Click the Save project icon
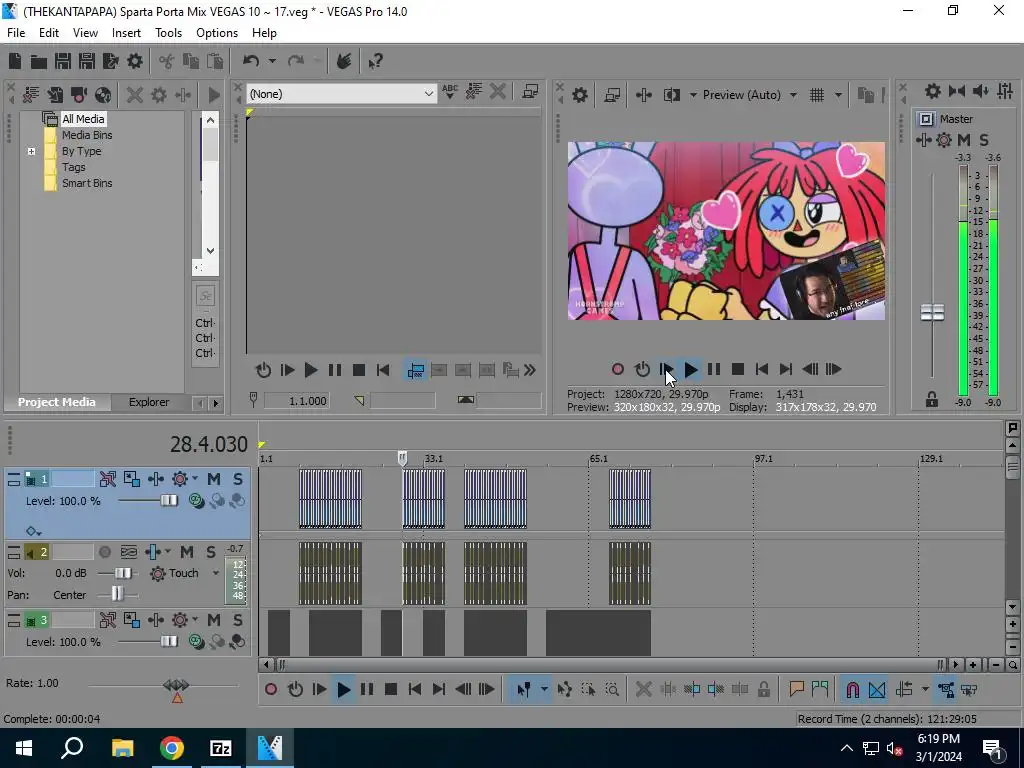Image resolution: width=1024 pixels, height=768 pixels. click(x=63, y=61)
